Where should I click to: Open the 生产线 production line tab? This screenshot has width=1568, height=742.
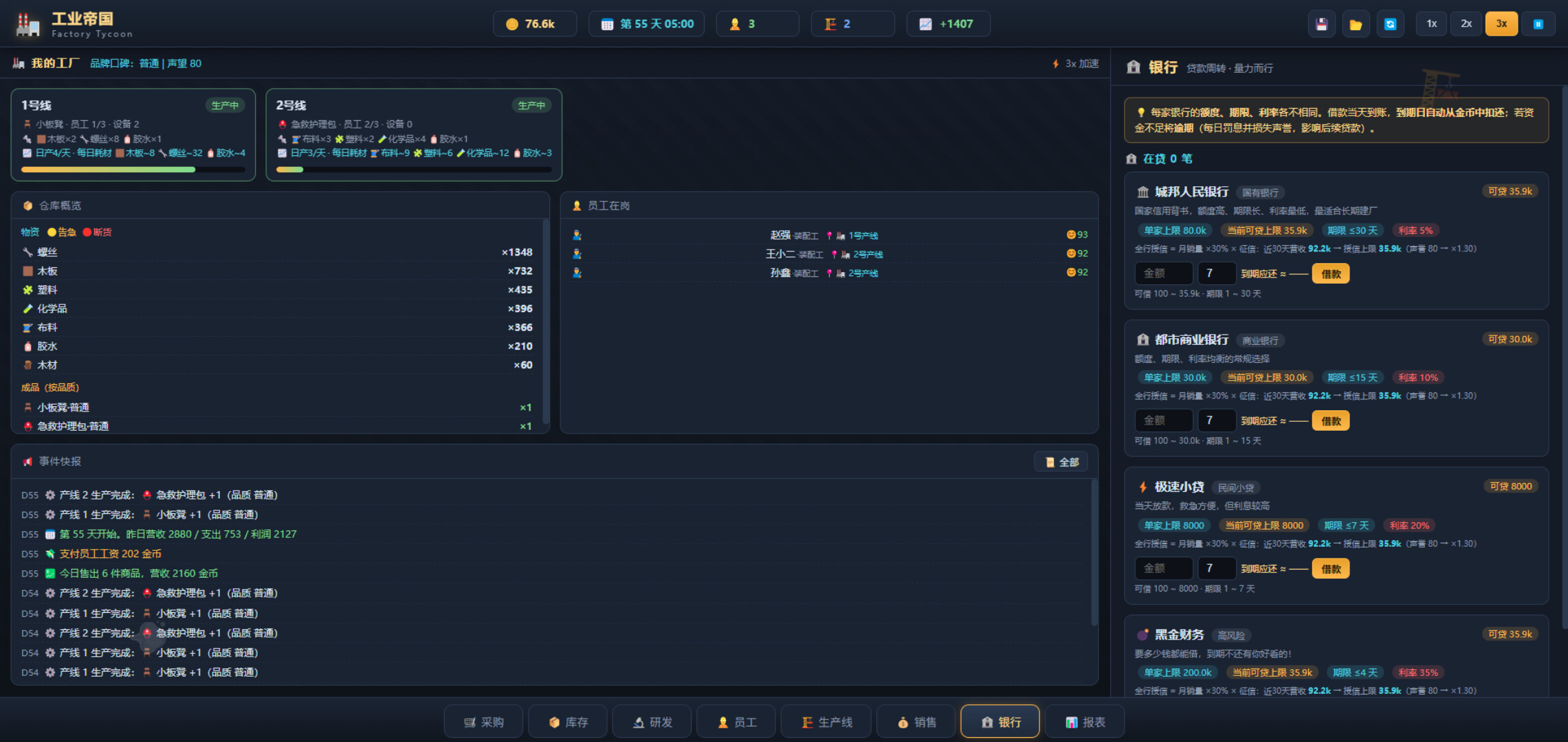tap(826, 722)
